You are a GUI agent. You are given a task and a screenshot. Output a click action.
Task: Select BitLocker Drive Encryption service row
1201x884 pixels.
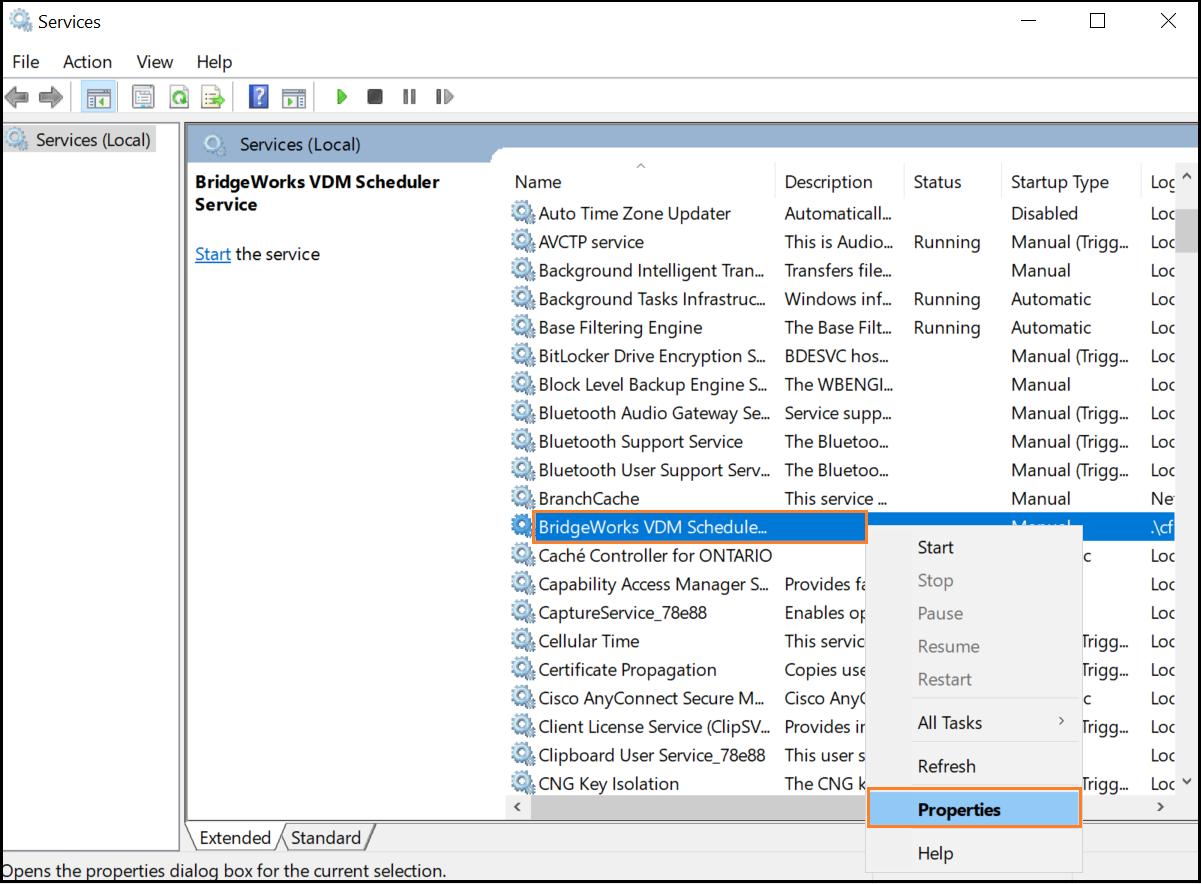tap(840, 355)
